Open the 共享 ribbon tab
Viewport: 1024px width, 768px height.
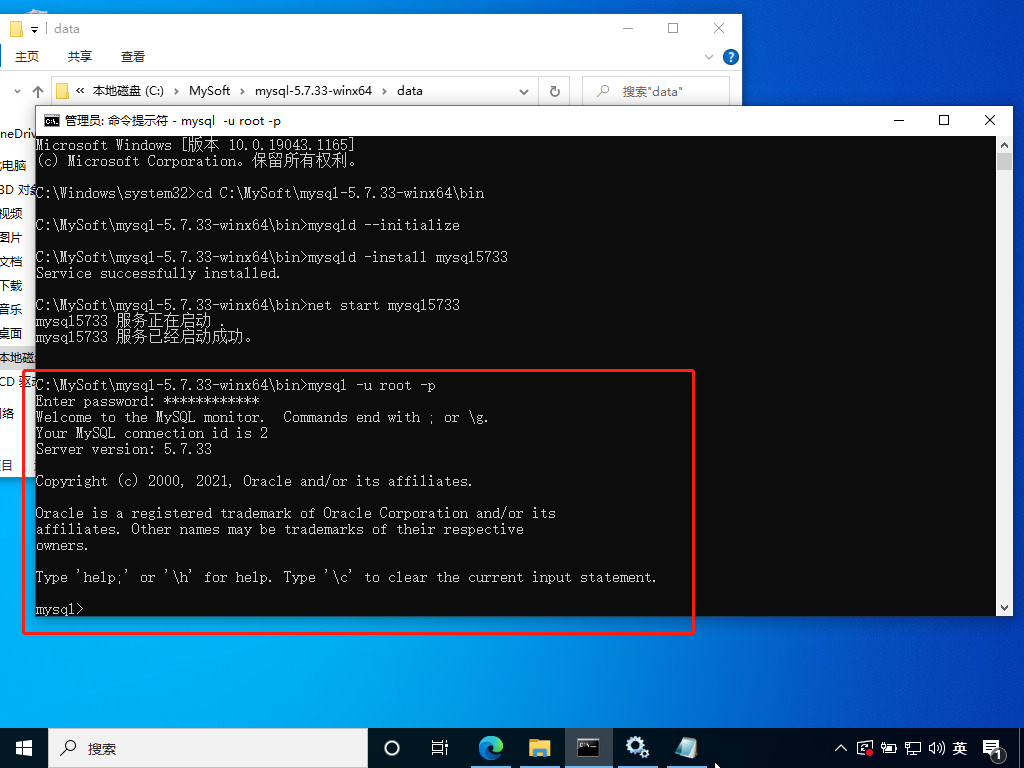tap(80, 57)
